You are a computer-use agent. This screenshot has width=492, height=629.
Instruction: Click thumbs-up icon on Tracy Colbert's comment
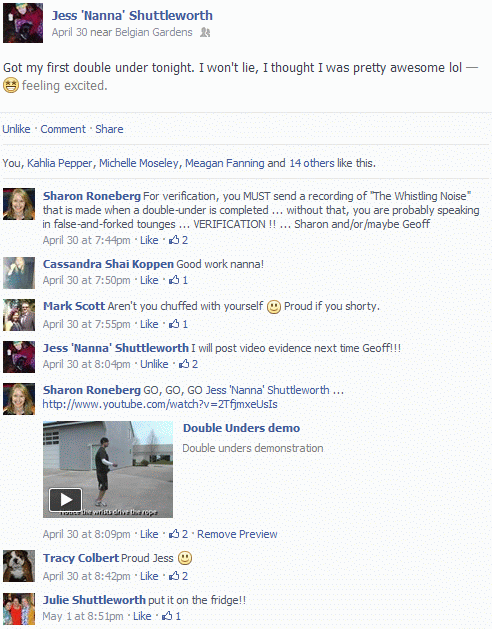coord(174,576)
